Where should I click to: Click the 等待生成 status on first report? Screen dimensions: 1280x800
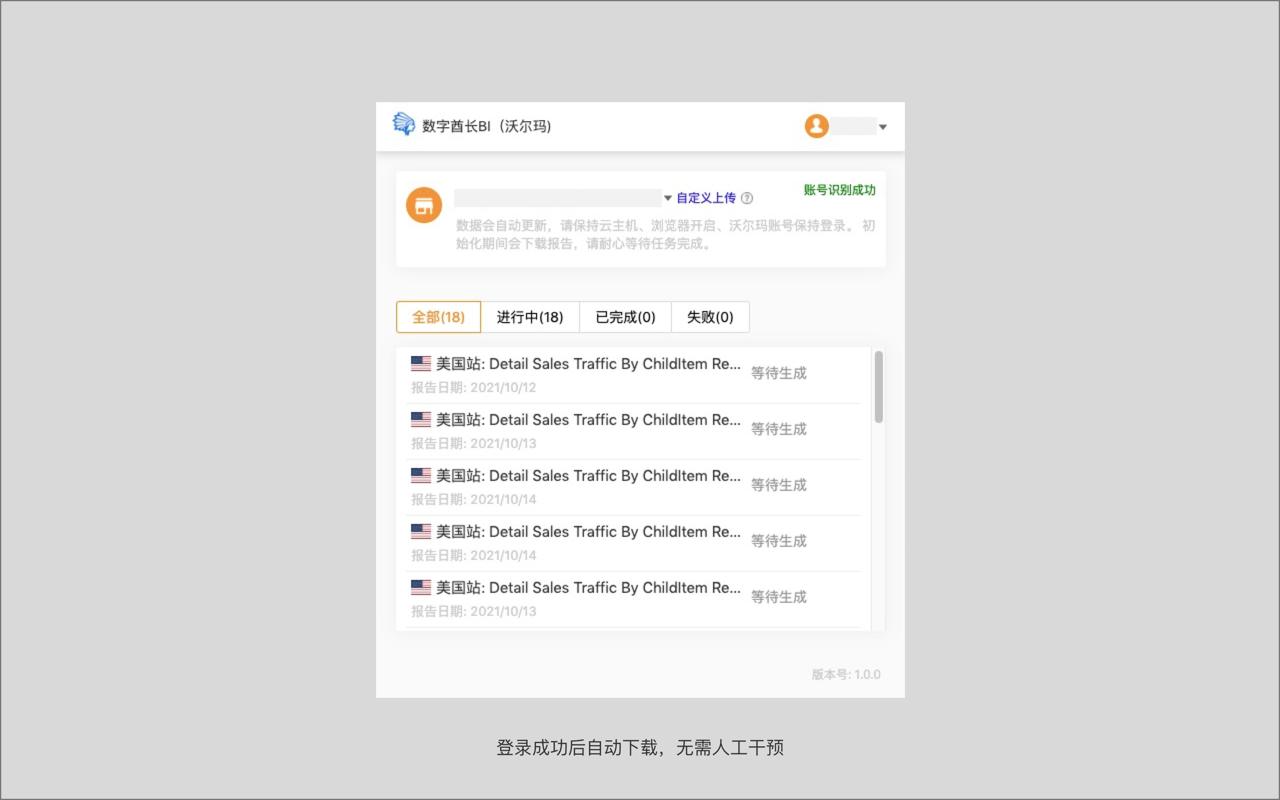[x=779, y=373]
